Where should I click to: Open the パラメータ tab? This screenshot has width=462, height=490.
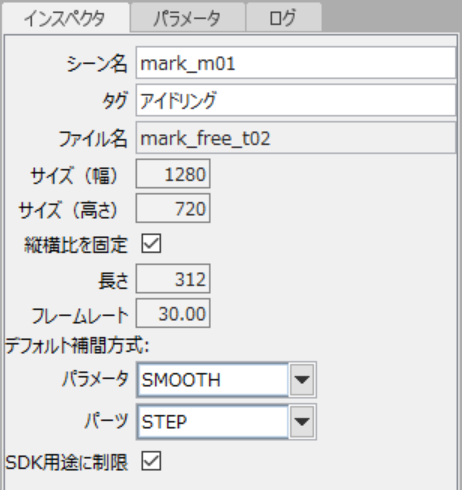coord(188,17)
